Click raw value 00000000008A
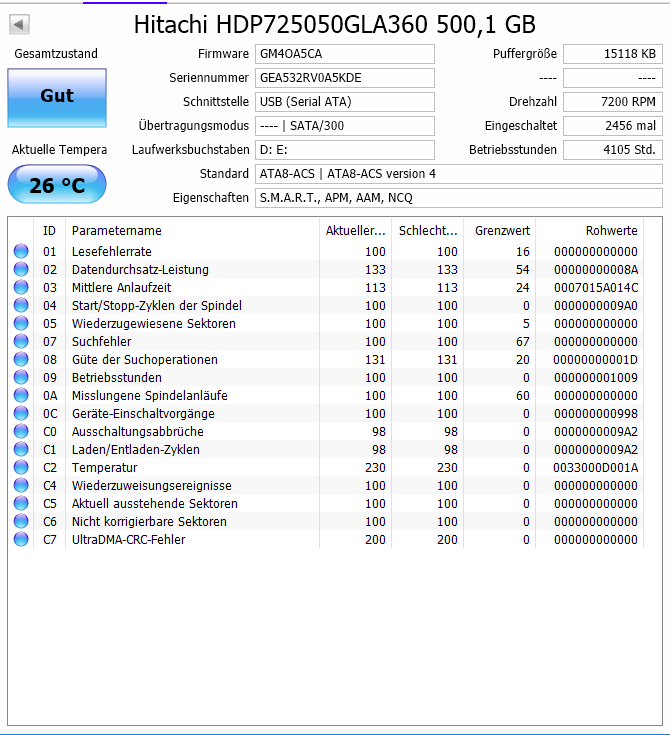This screenshot has width=670, height=735. click(x=595, y=270)
